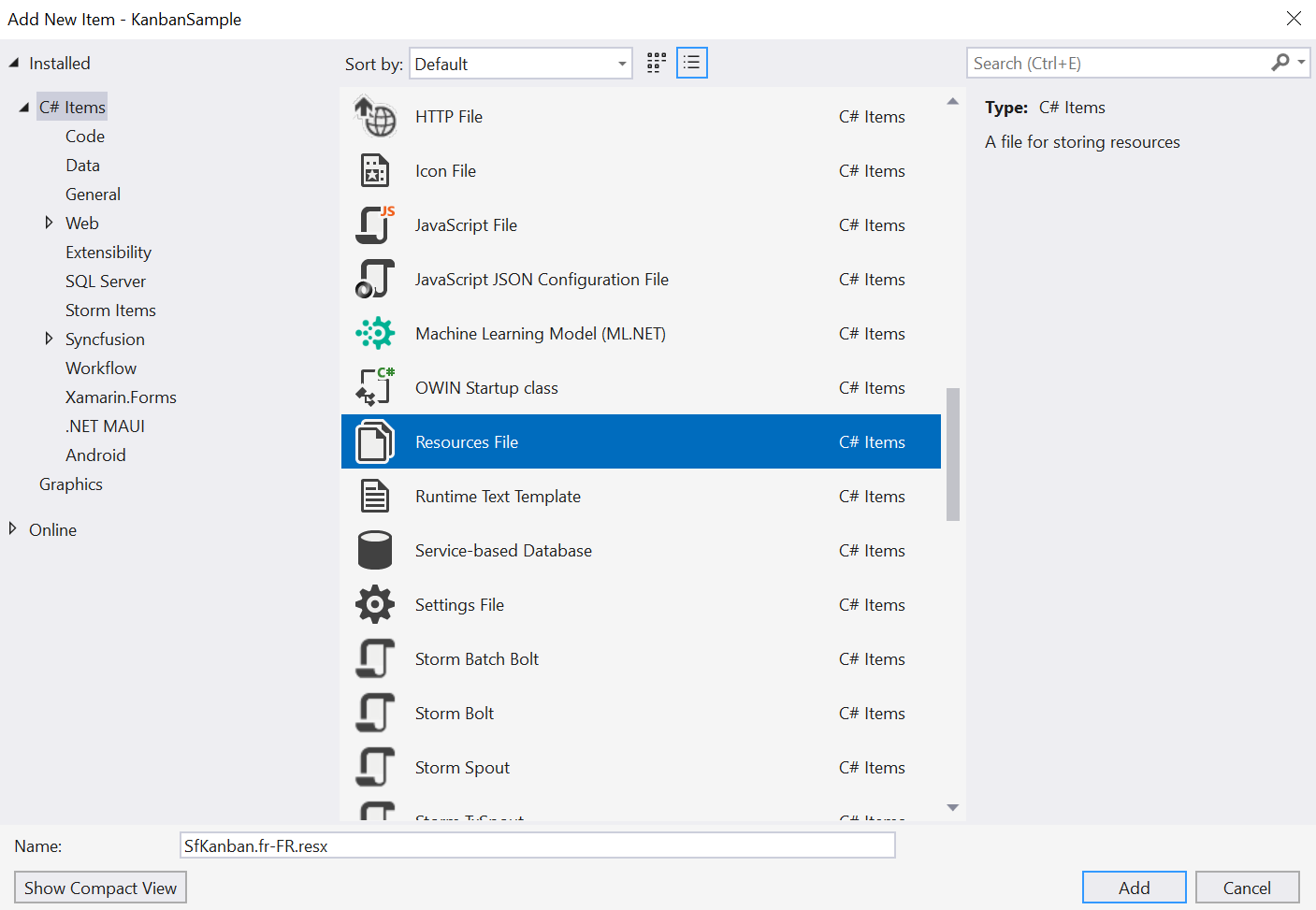Viewport: 1316px width, 910px height.
Task: Select the .NET MAUI category
Action: 105,426
